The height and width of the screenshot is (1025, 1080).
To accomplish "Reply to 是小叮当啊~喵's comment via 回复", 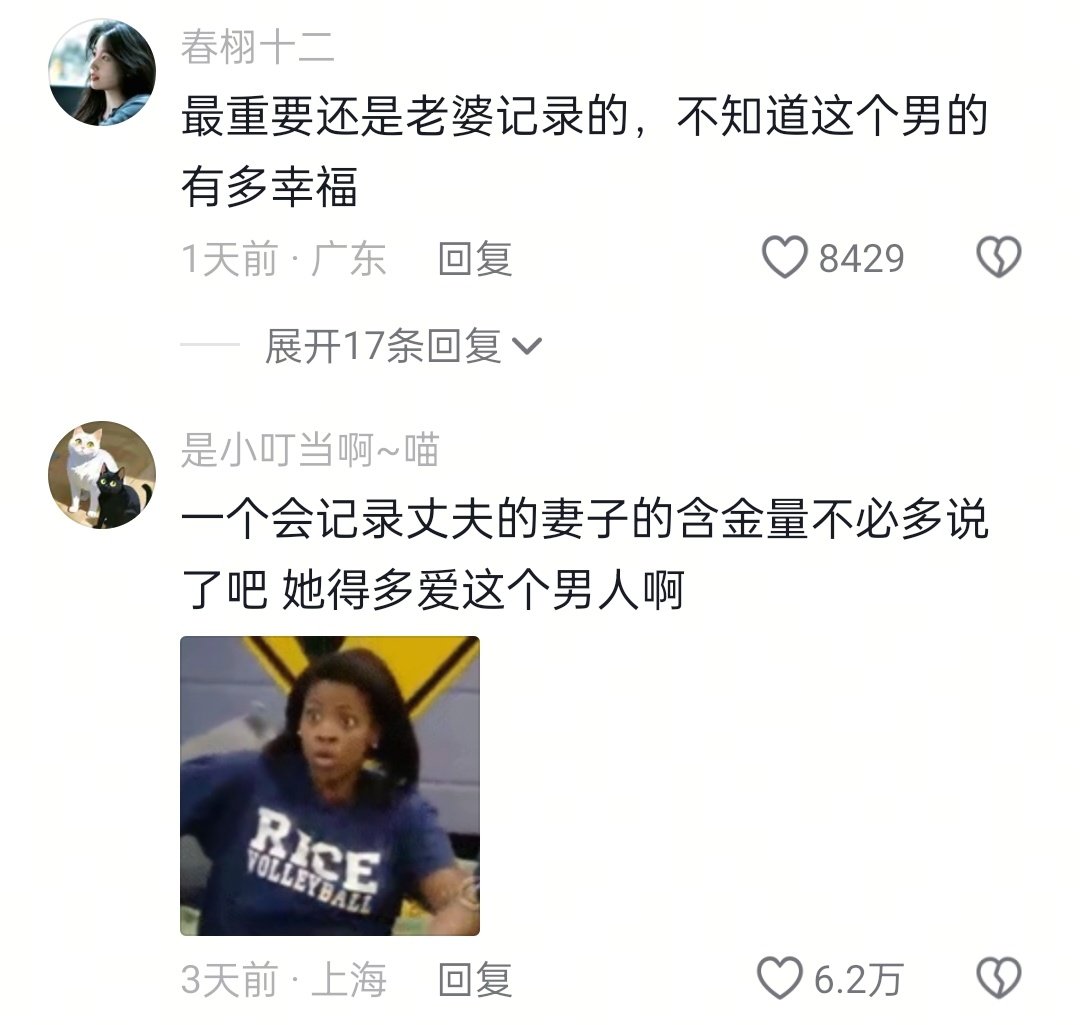I will [x=475, y=980].
